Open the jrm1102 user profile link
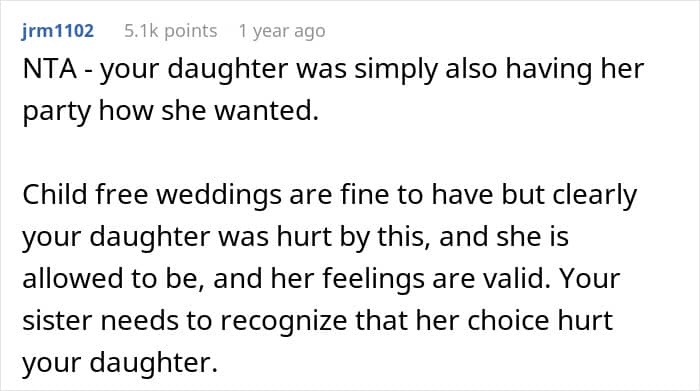Screen dimensions: 700x391 click(58, 31)
